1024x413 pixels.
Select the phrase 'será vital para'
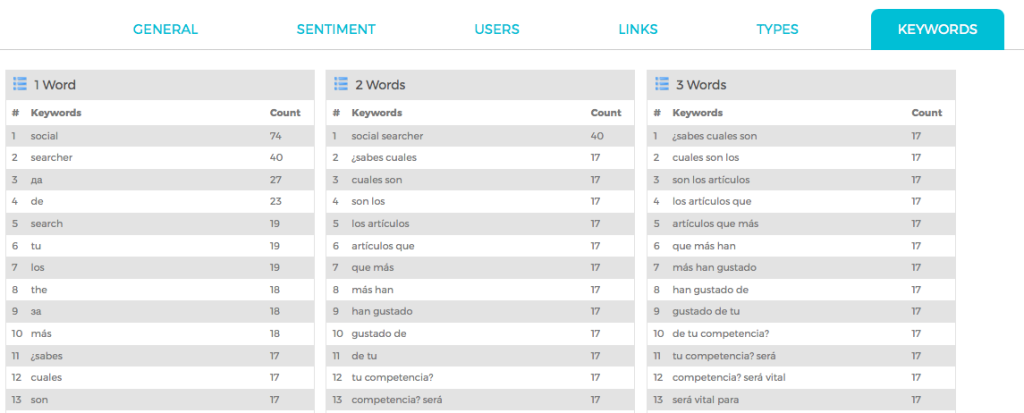(x=705, y=400)
